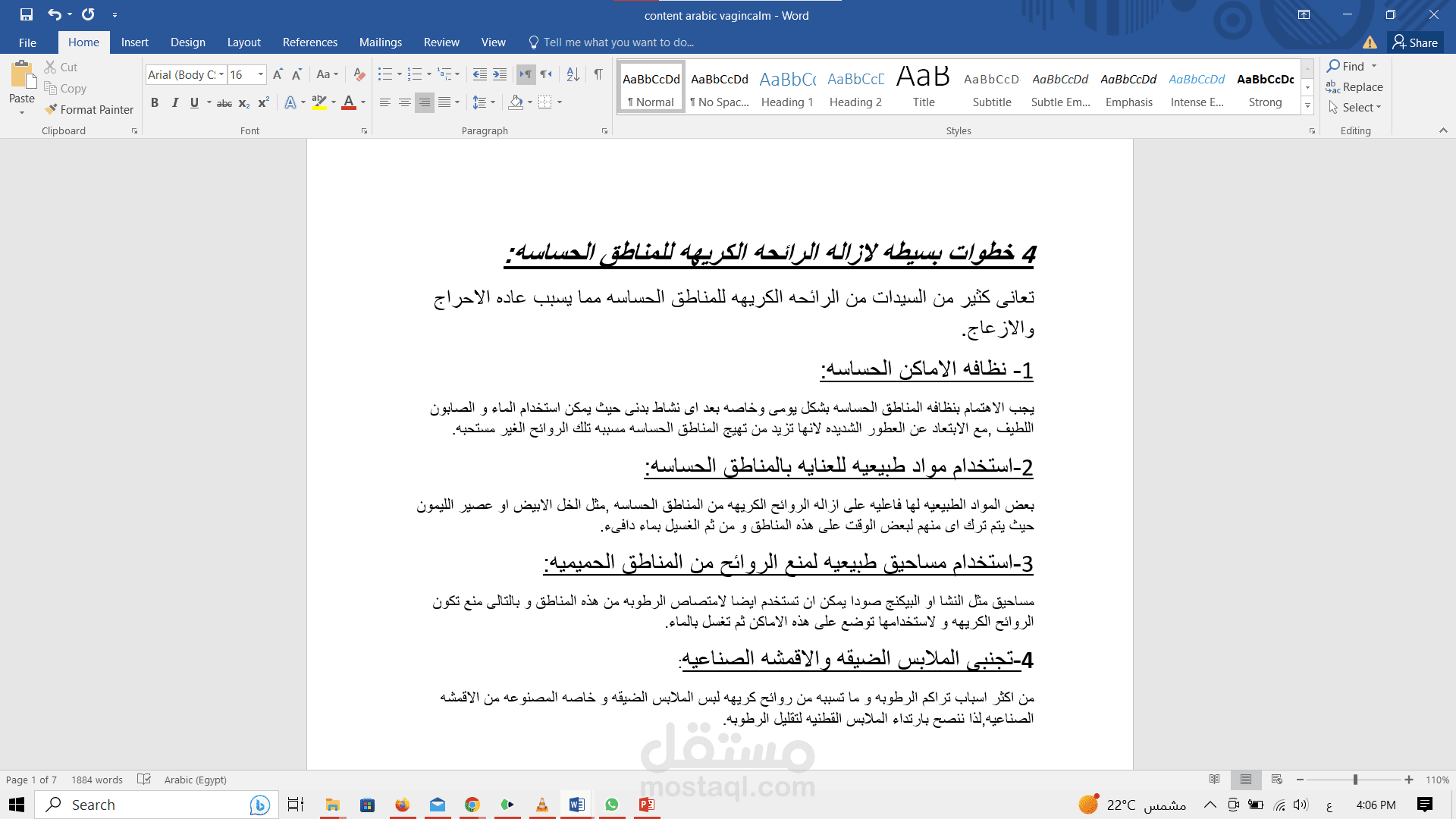Click the Text Effects icon
The height and width of the screenshot is (819, 1456).
click(290, 102)
